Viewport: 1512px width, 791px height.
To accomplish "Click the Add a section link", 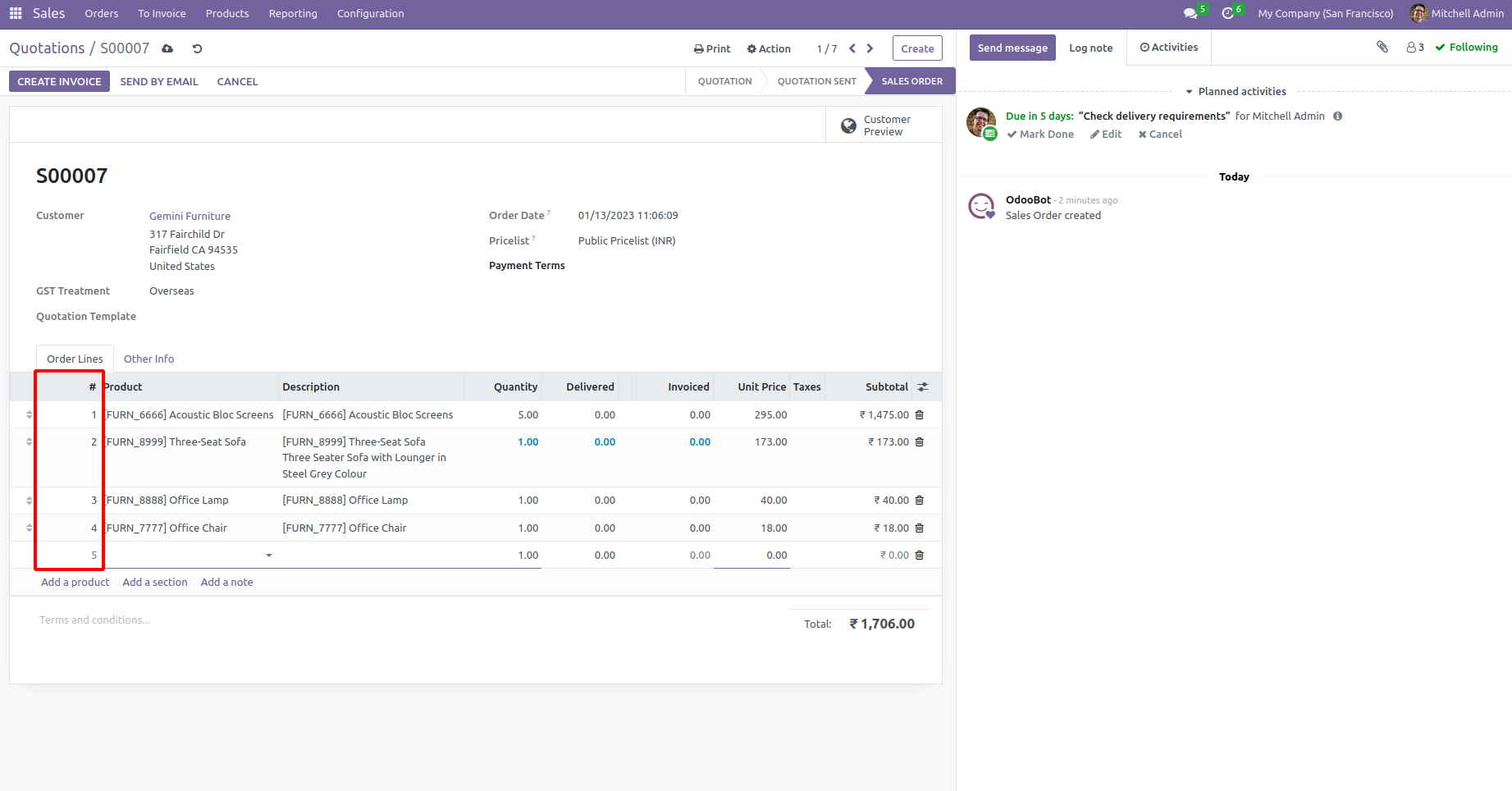I will click(155, 583).
